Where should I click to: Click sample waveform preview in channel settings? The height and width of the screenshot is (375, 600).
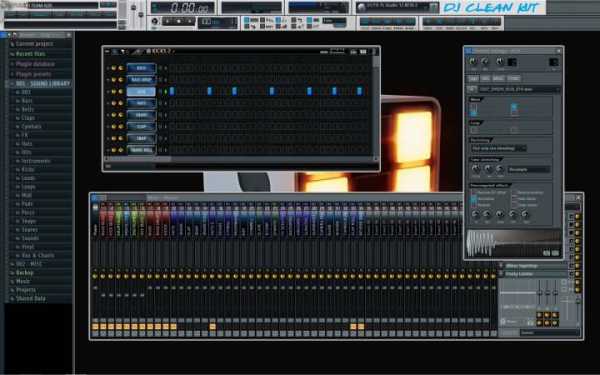pos(514,243)
